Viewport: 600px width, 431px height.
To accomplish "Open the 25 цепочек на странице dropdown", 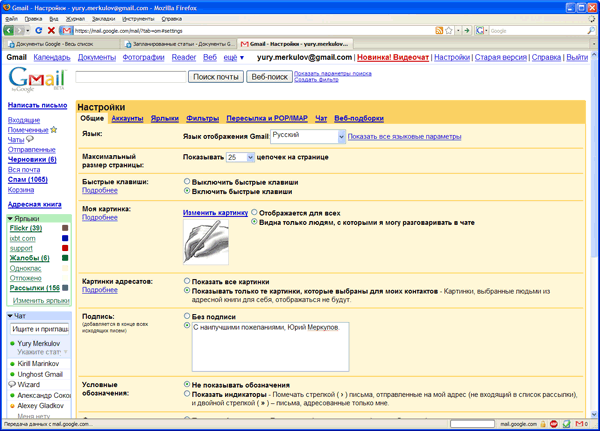I will [x=240, y=157].
